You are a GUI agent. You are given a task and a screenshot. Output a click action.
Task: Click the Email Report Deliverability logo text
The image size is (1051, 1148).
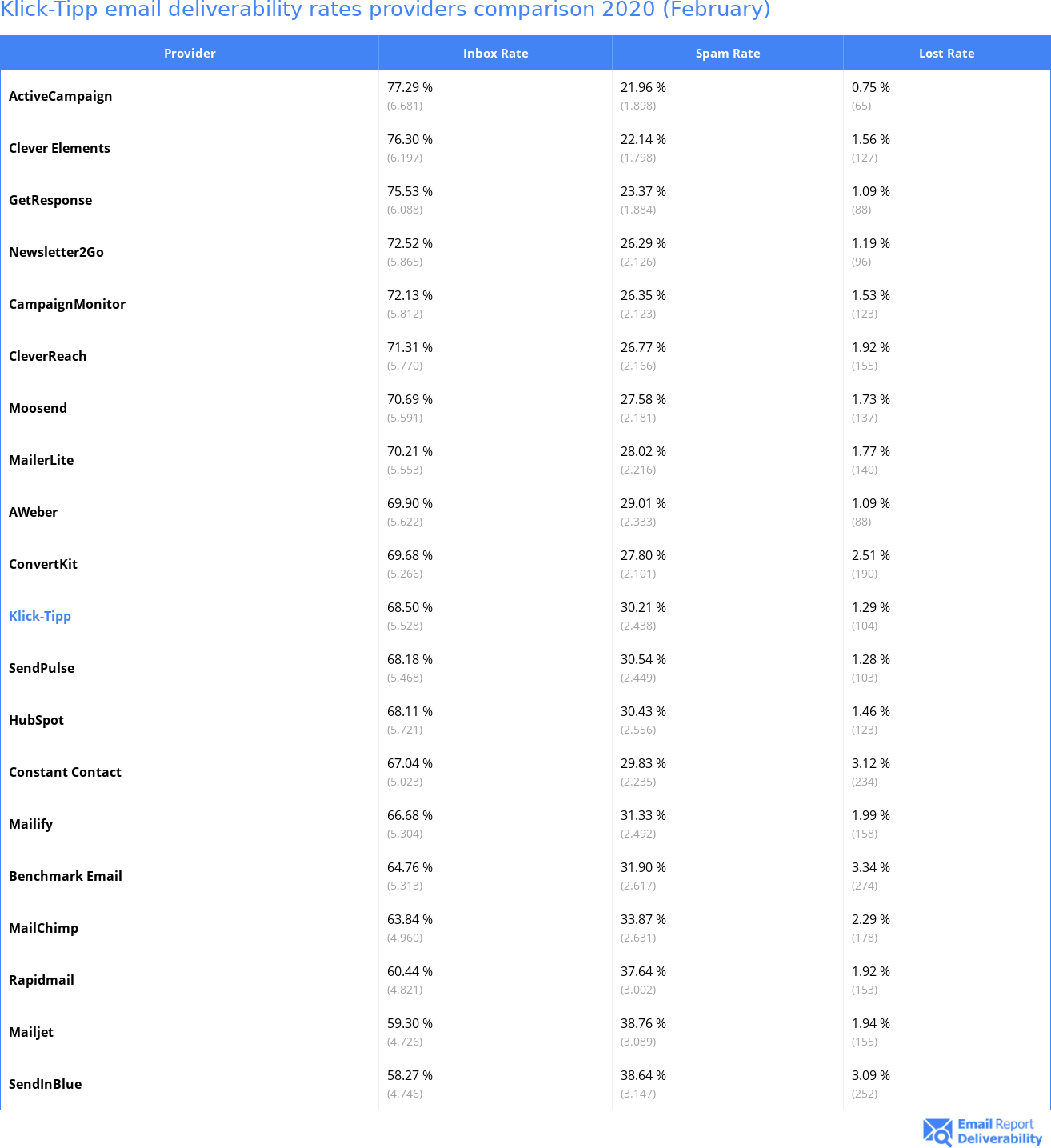click(999, 1132)
